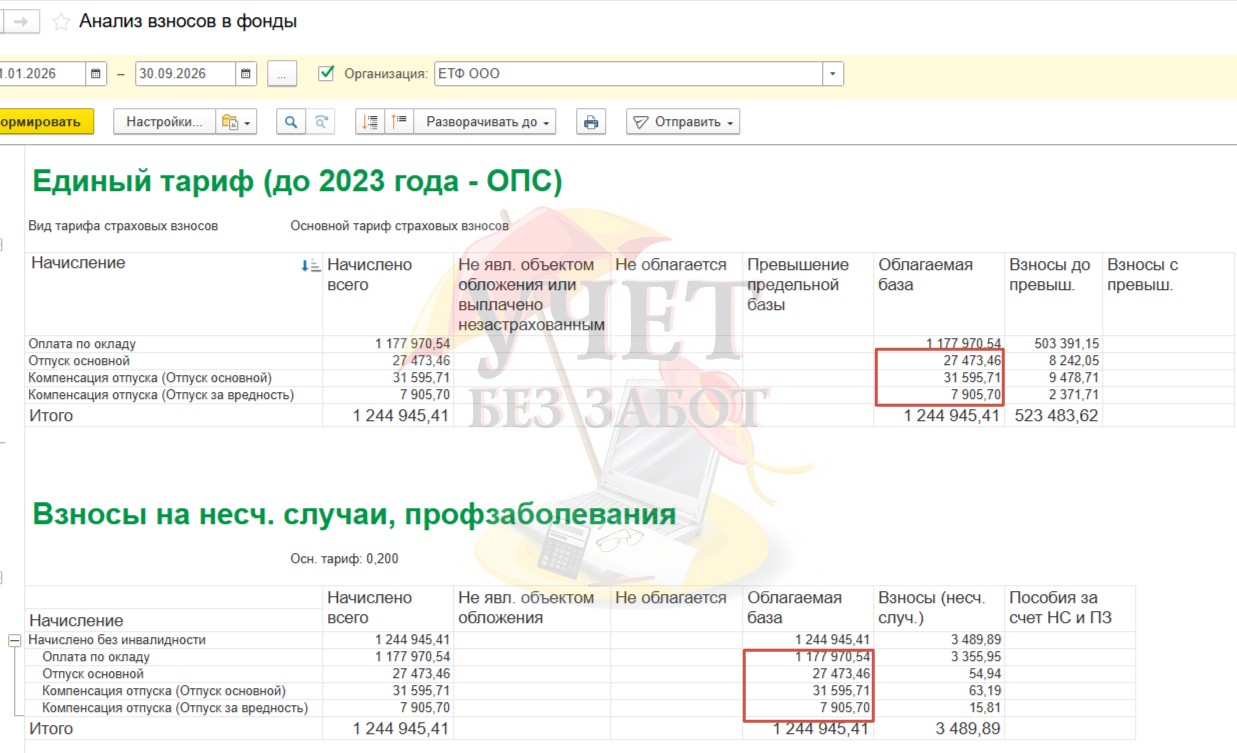Select the 523 483,62 total contributions cell

click(x=1054, y=416)
